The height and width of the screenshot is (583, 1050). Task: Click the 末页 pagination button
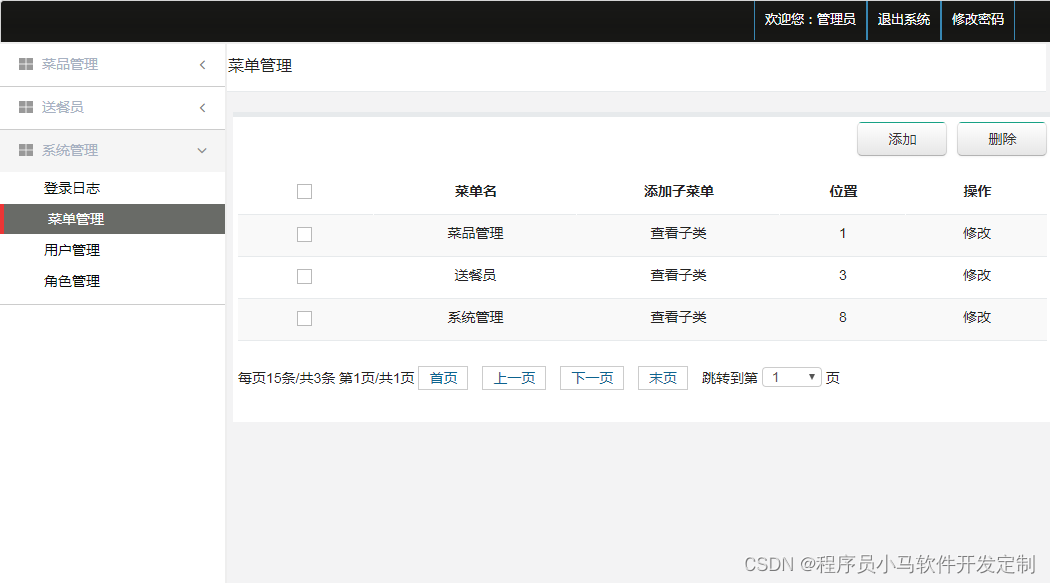[662, 377]
